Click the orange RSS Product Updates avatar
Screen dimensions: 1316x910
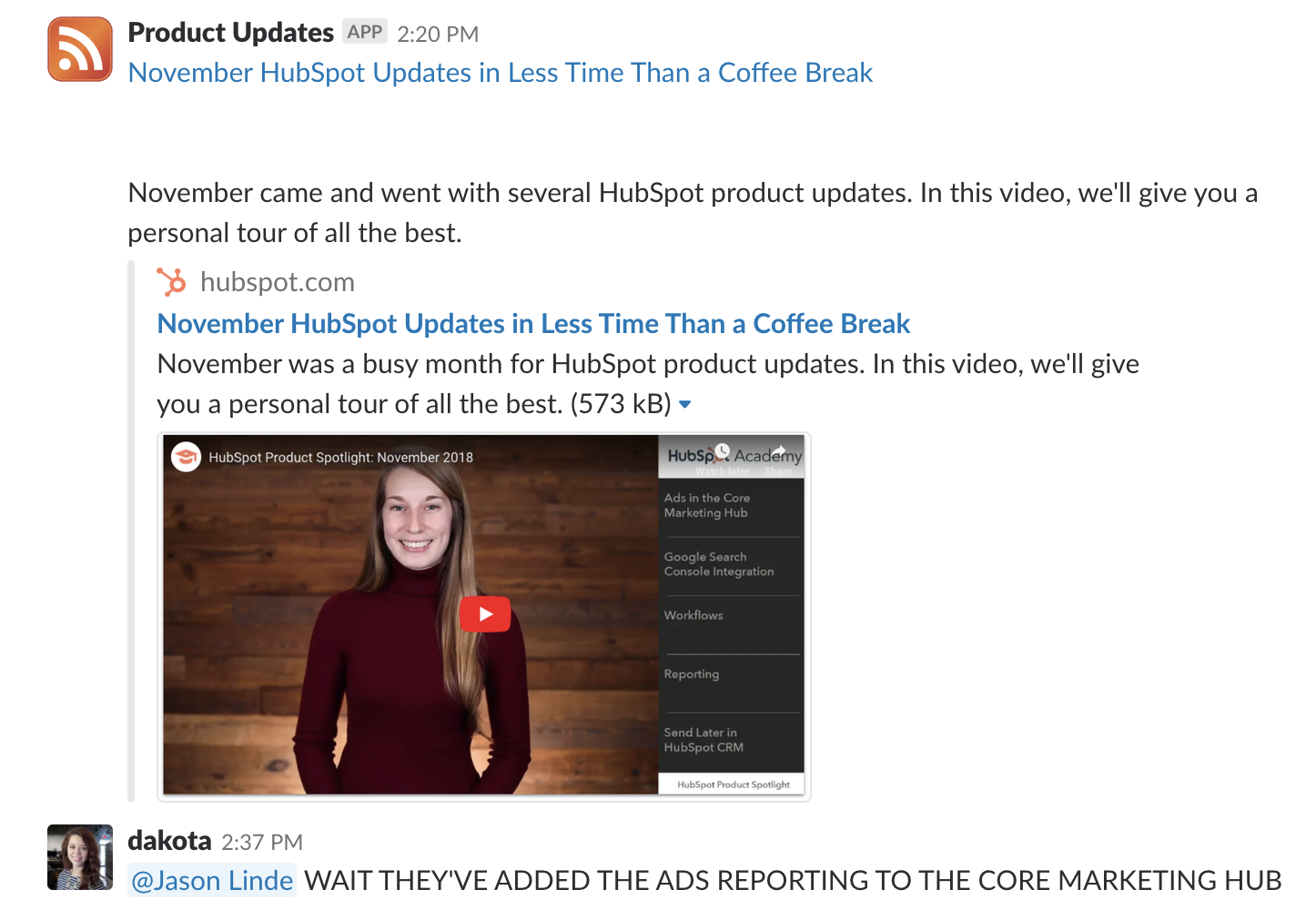pyautogui.click(x=80, y=49)
